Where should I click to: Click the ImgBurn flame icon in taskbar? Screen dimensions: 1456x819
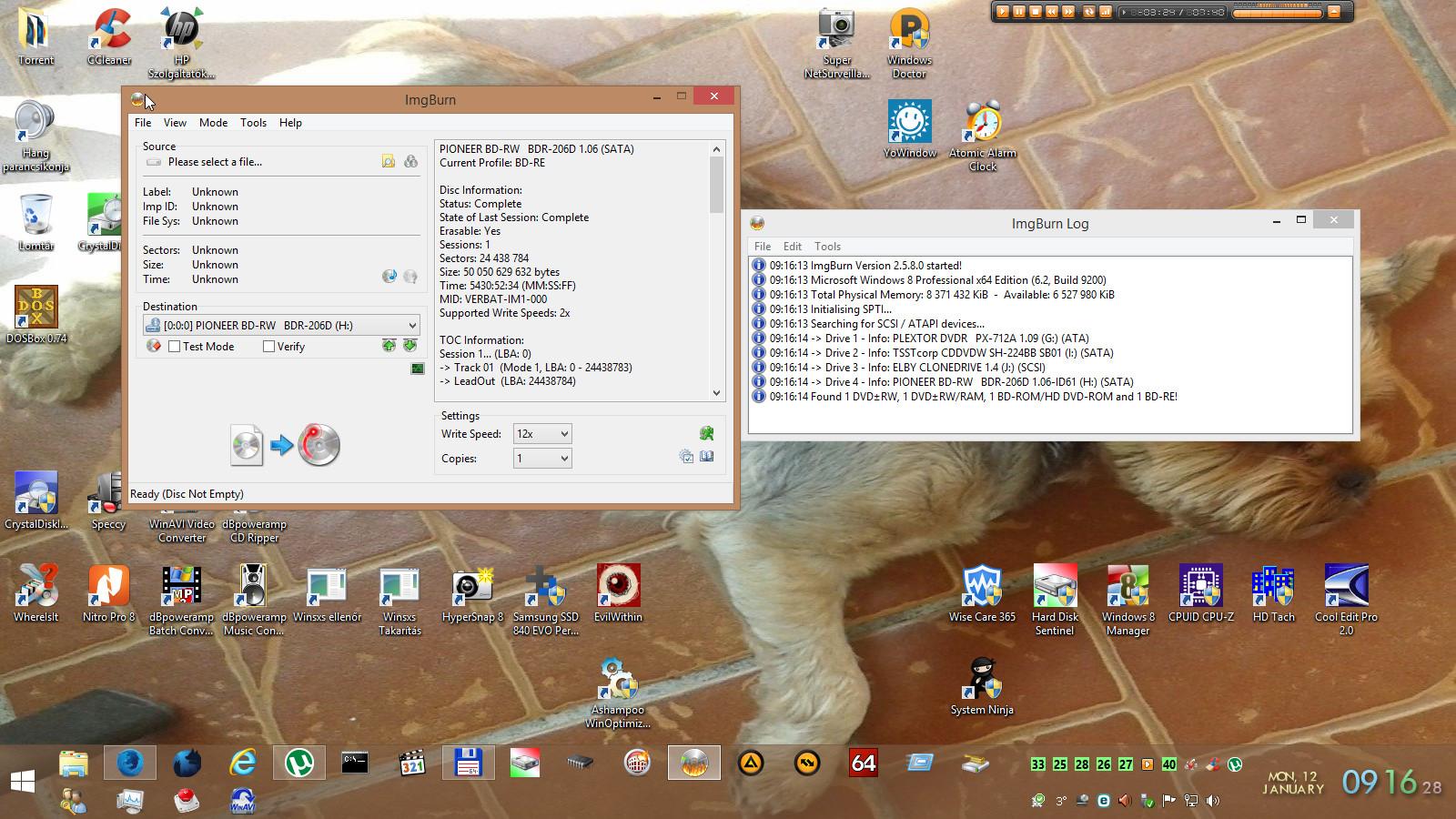pos(694,763)
